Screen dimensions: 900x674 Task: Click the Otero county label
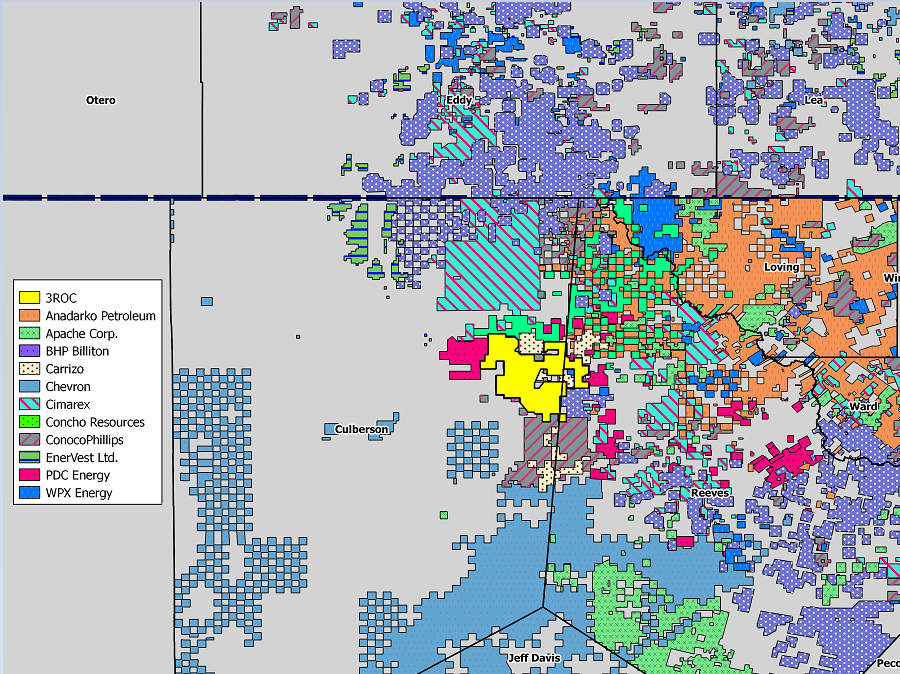point(100,100)
